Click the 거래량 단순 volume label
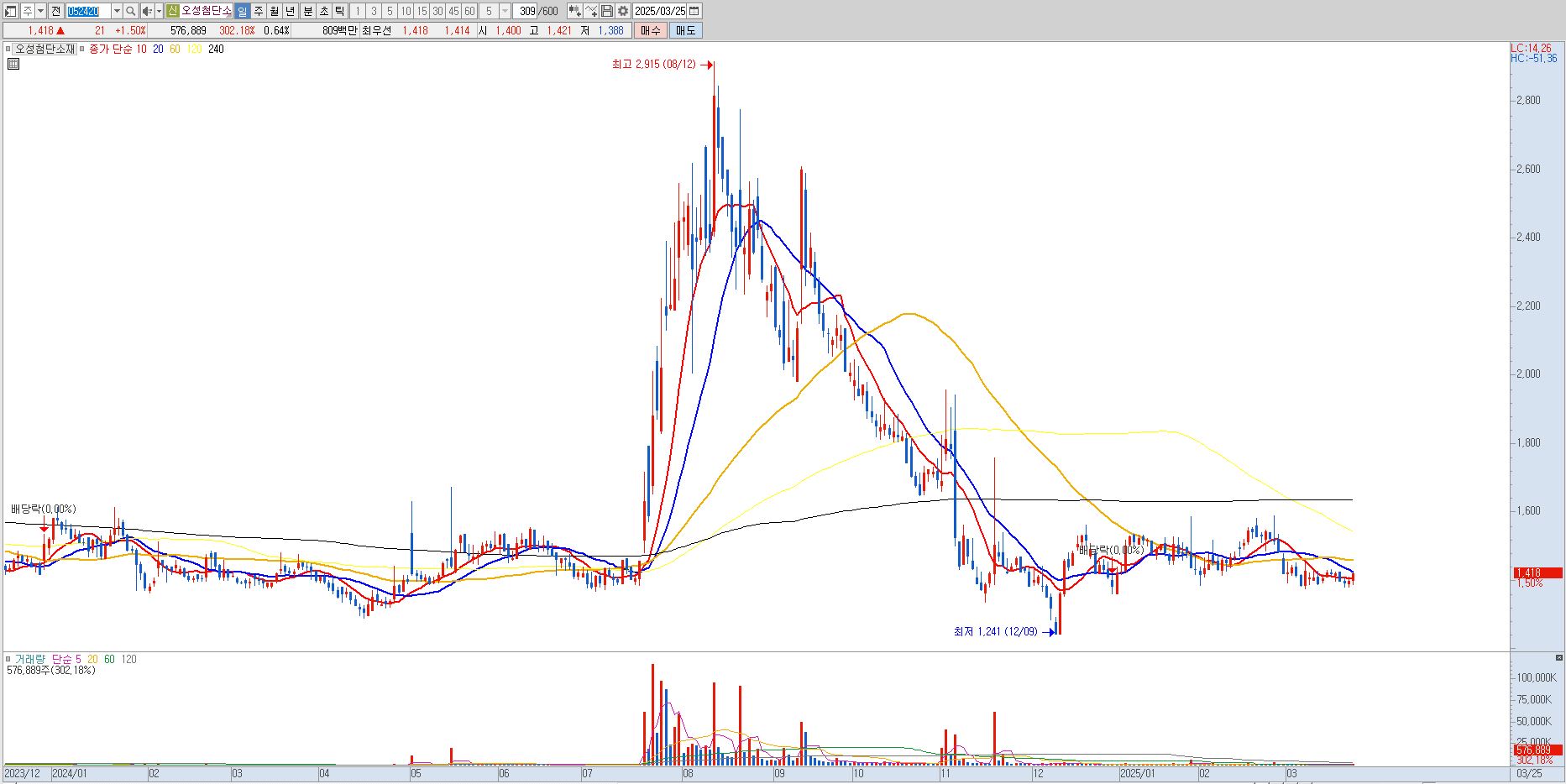Image resolution: width=1566 pixels, height=784 pixels. click(44, 659)
